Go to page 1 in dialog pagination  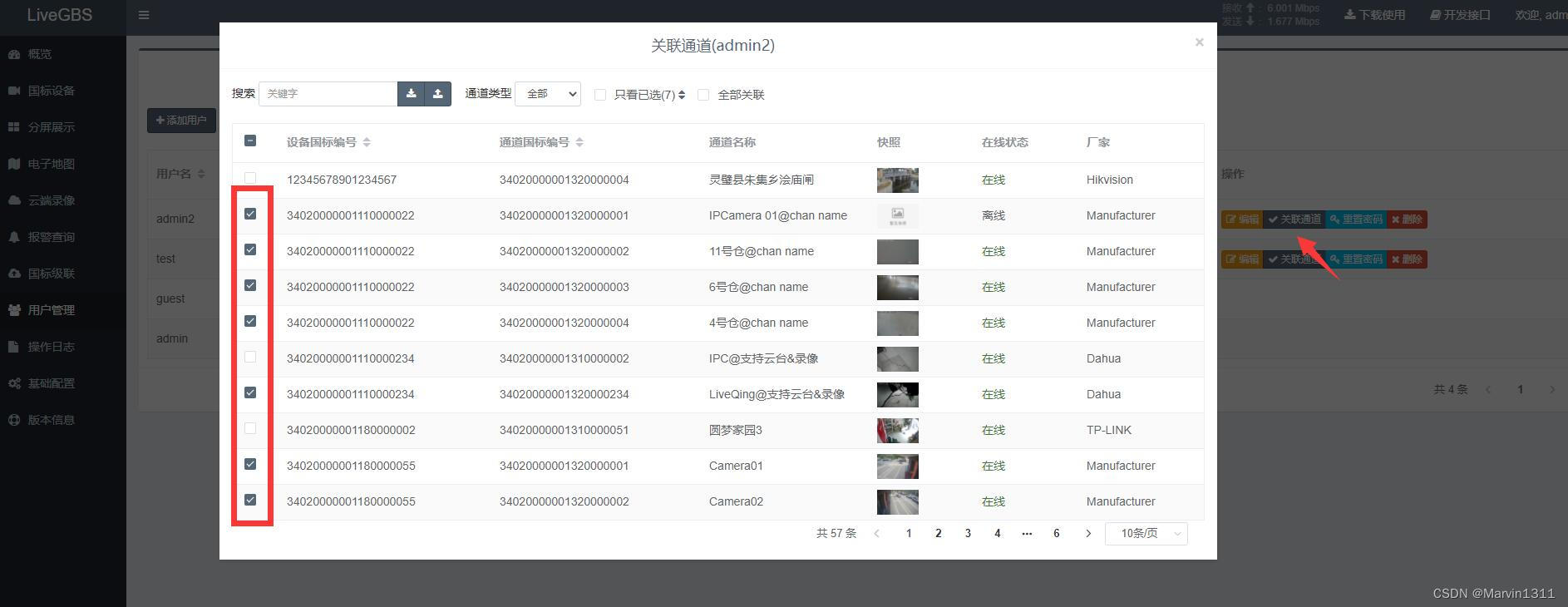909,534
